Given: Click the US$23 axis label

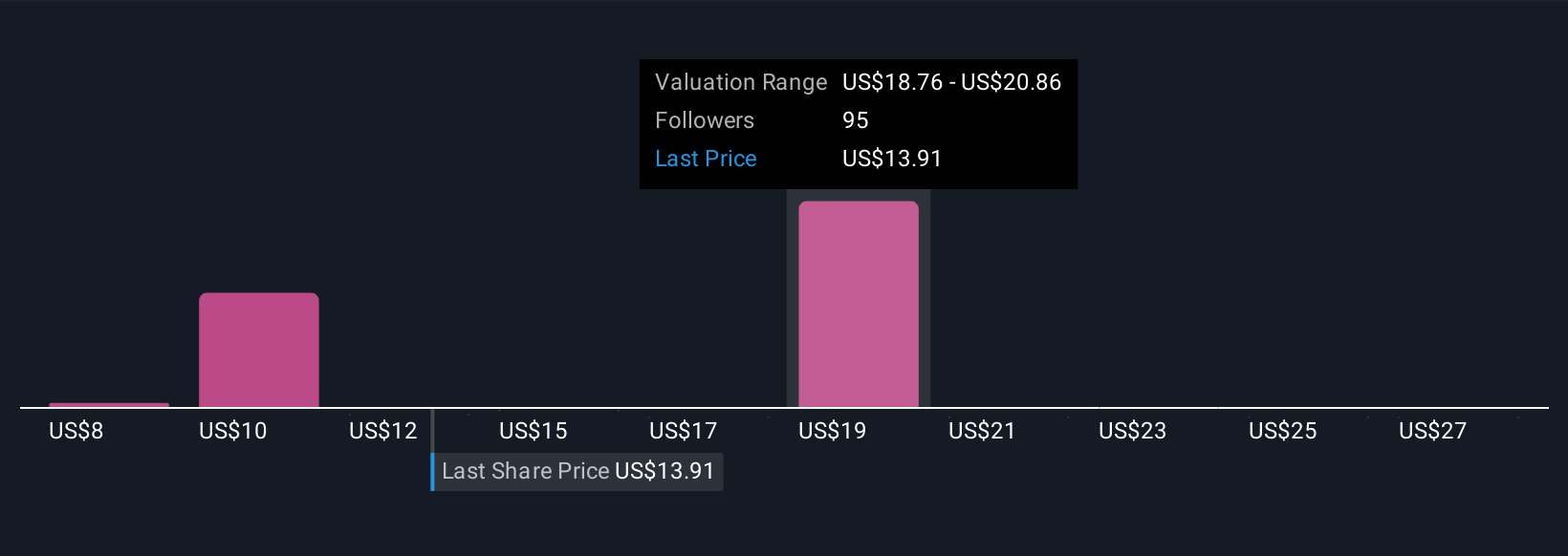Looking at the screenshot, I should coord(1132,431).
